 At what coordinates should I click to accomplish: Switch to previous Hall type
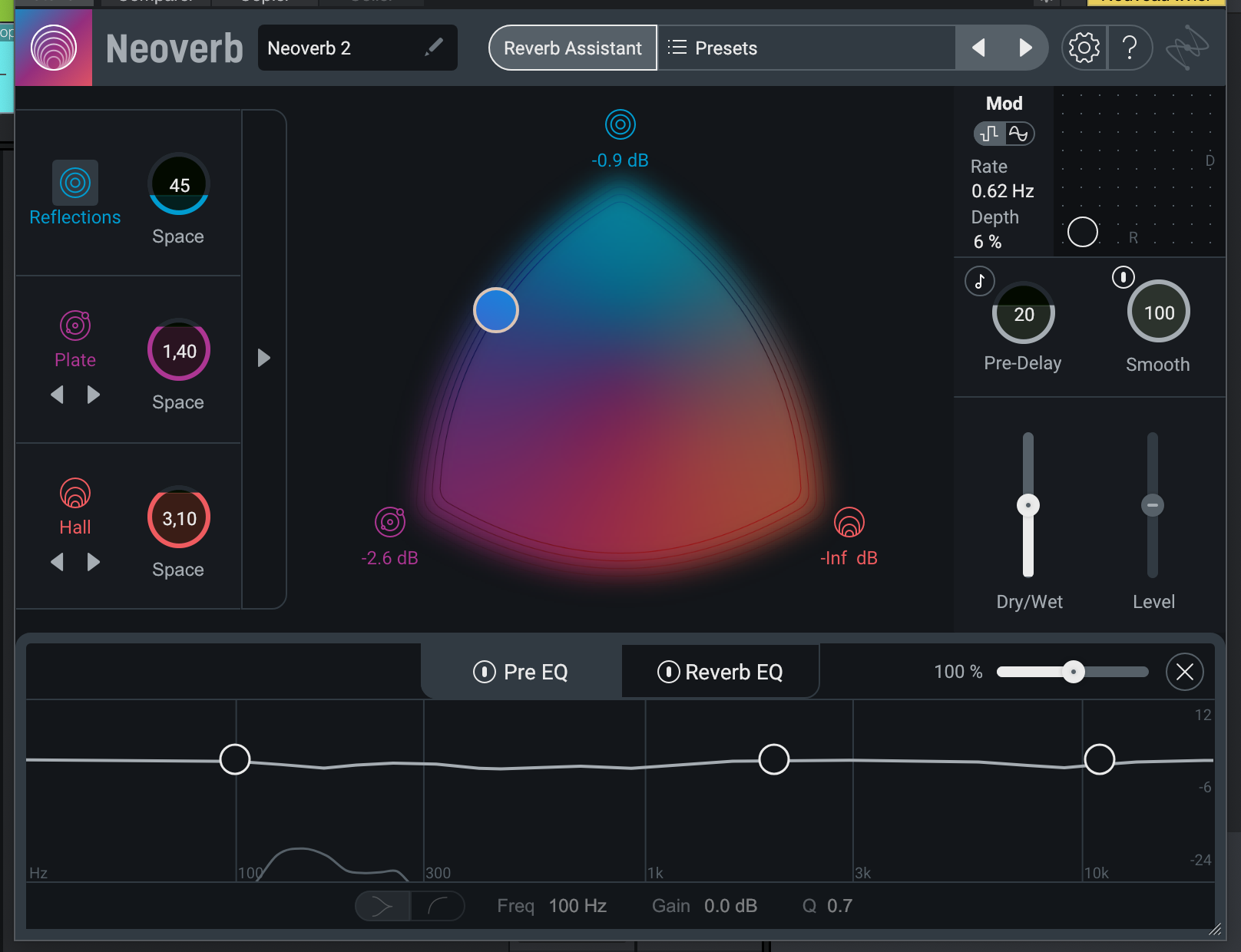tap(57, 562)
